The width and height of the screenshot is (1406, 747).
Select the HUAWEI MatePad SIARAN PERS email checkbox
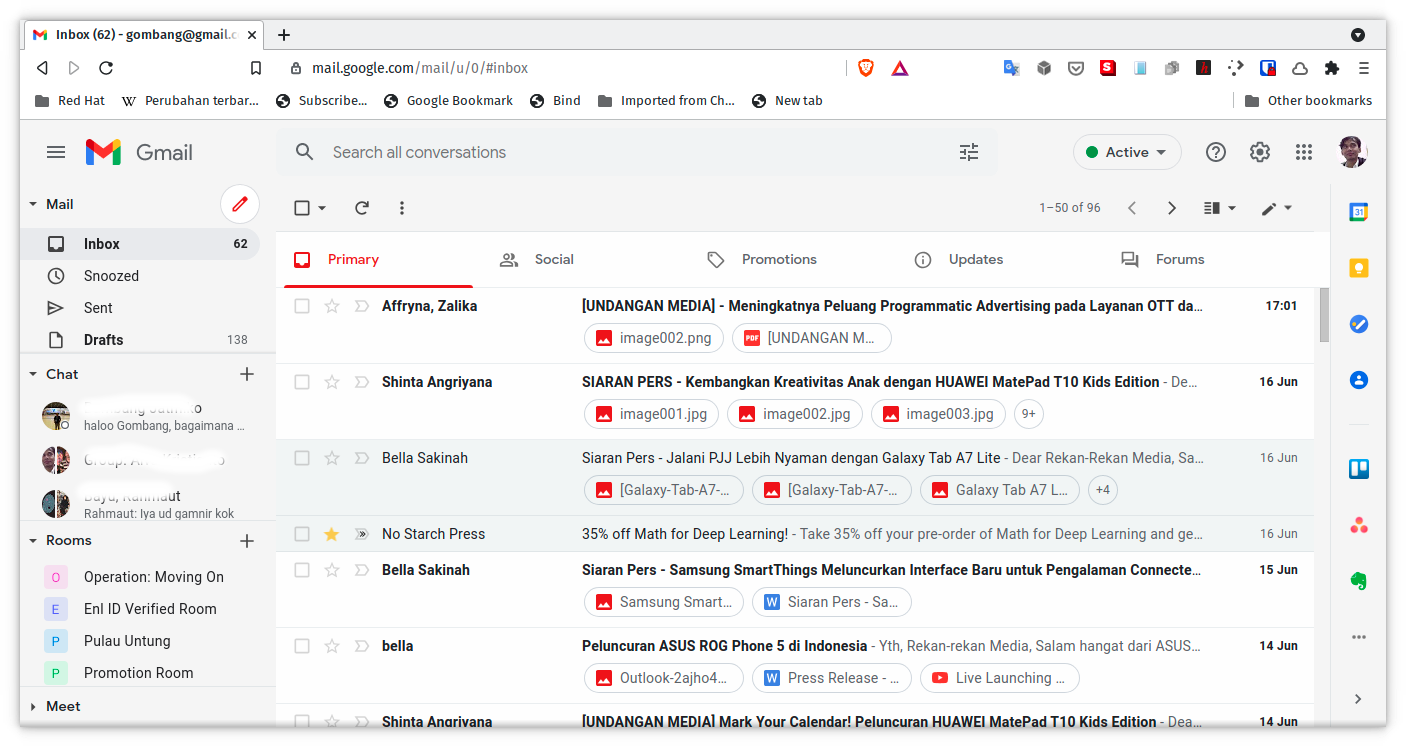coord(302,382)
